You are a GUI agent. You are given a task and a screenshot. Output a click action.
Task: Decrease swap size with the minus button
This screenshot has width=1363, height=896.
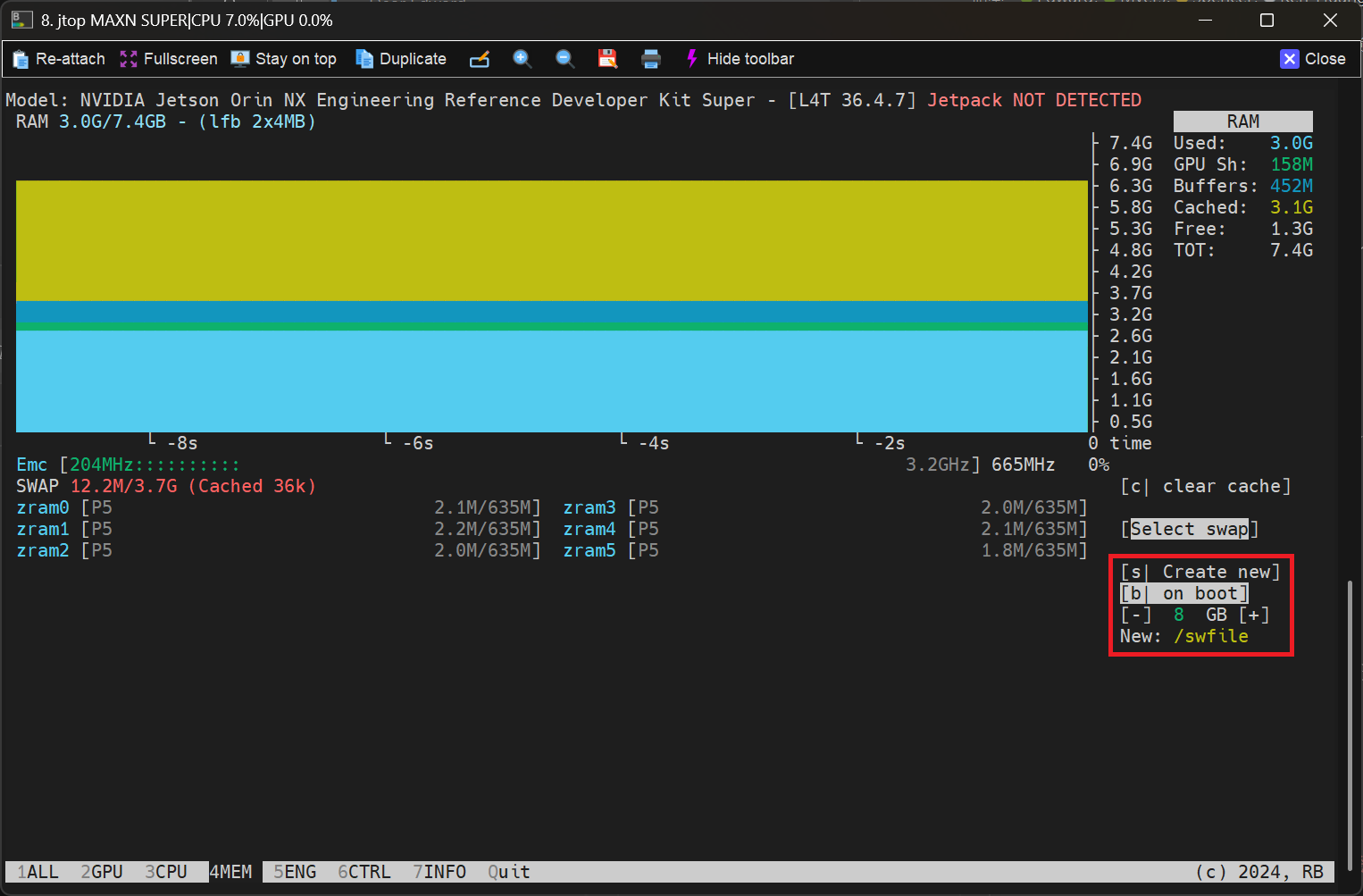pos(1136,615)
